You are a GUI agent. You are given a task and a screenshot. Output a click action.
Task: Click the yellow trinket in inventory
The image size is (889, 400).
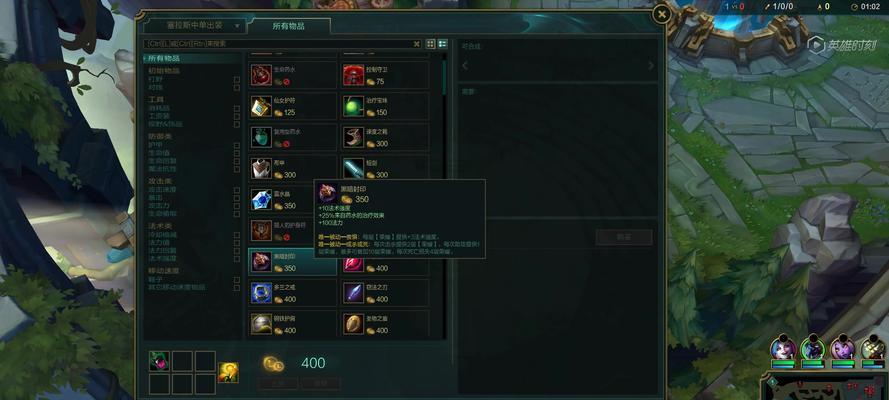(x=228, y=372)
